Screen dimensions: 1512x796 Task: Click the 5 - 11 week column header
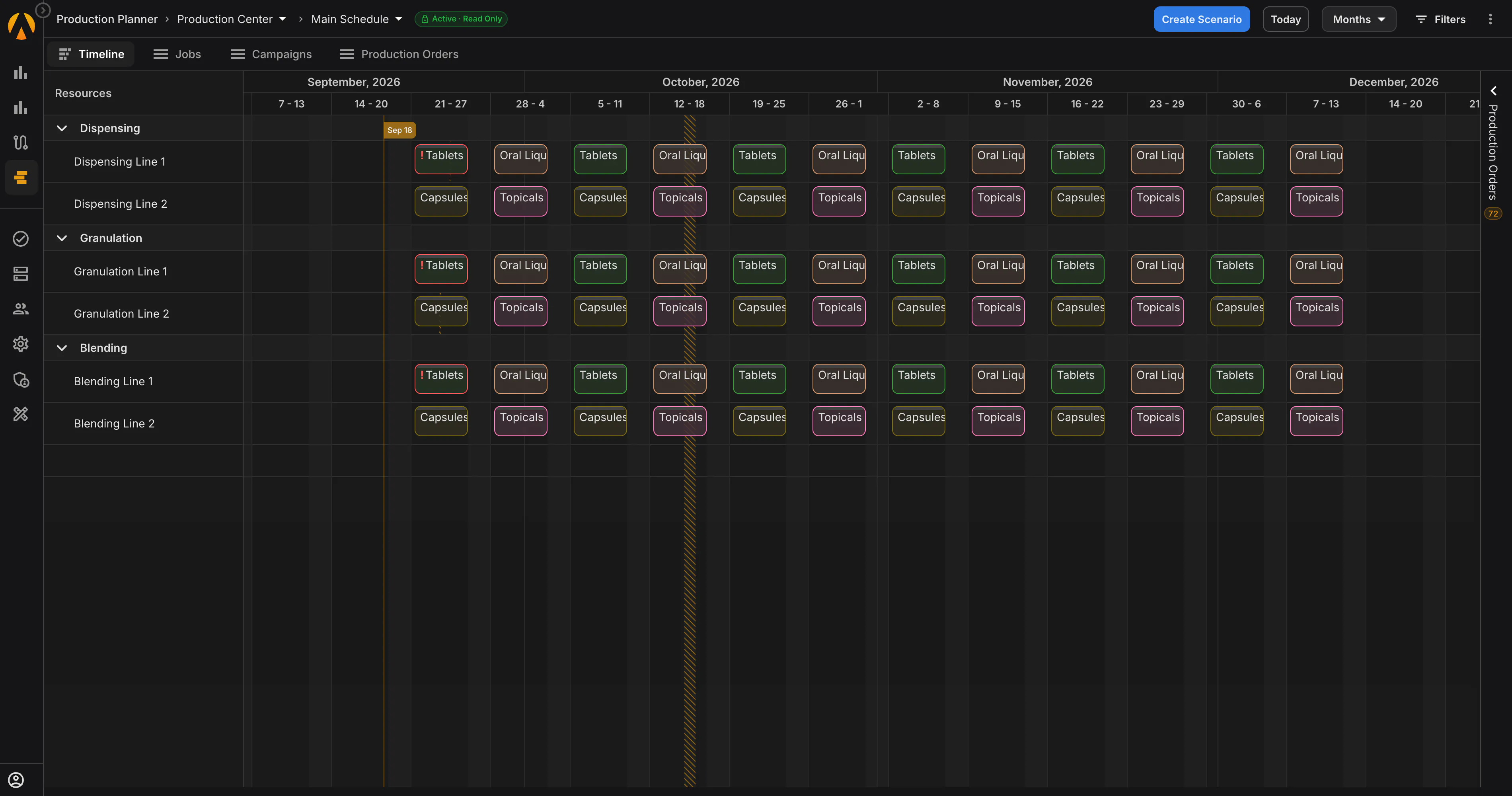click(x=610, y=104)
